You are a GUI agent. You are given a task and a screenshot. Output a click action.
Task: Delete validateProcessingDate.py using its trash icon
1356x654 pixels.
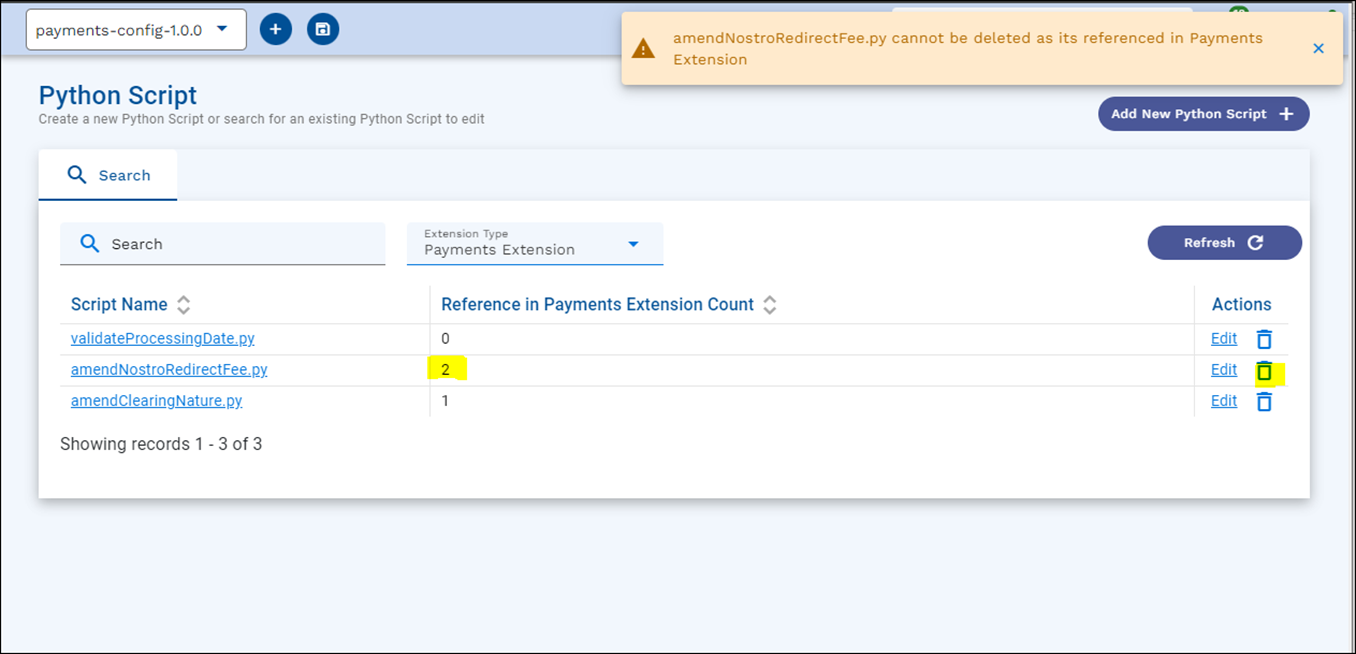pos(1264,339)
